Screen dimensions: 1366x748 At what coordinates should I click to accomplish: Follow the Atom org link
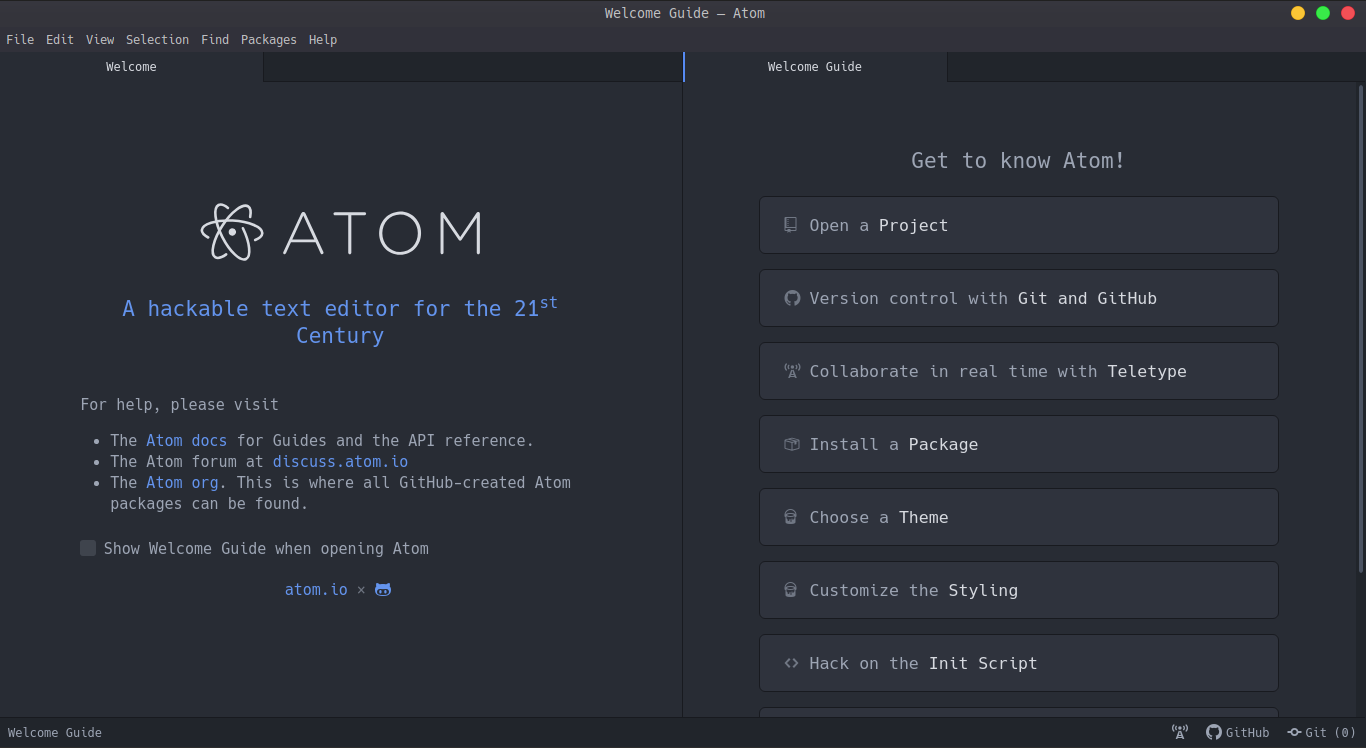pos(182,483)
